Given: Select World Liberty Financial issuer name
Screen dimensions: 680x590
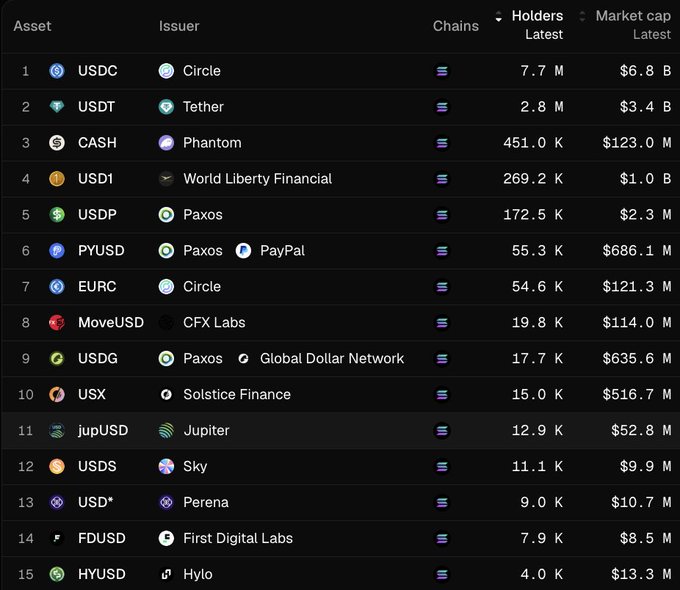Looking at the screenshot, I should point(258,179).
